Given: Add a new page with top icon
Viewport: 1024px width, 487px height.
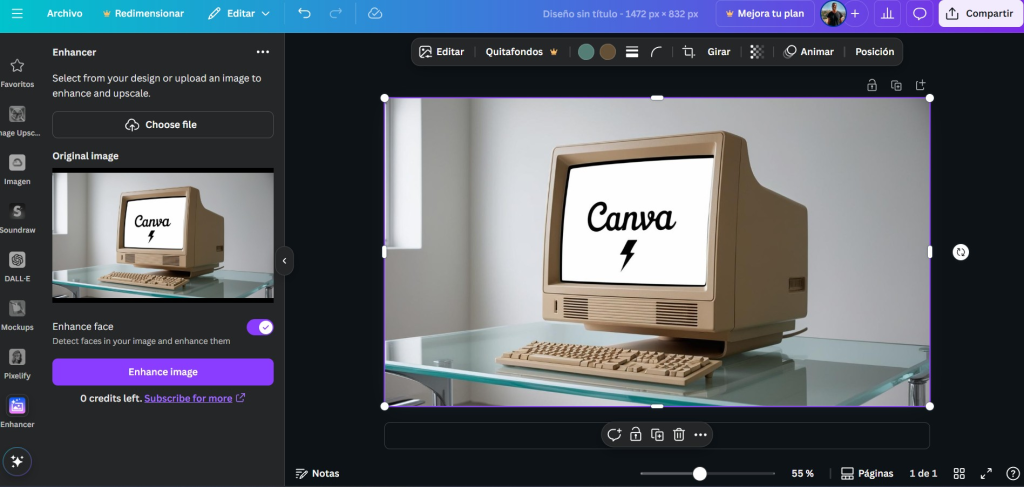Looking at the screenshot, I should pos(920,86).
